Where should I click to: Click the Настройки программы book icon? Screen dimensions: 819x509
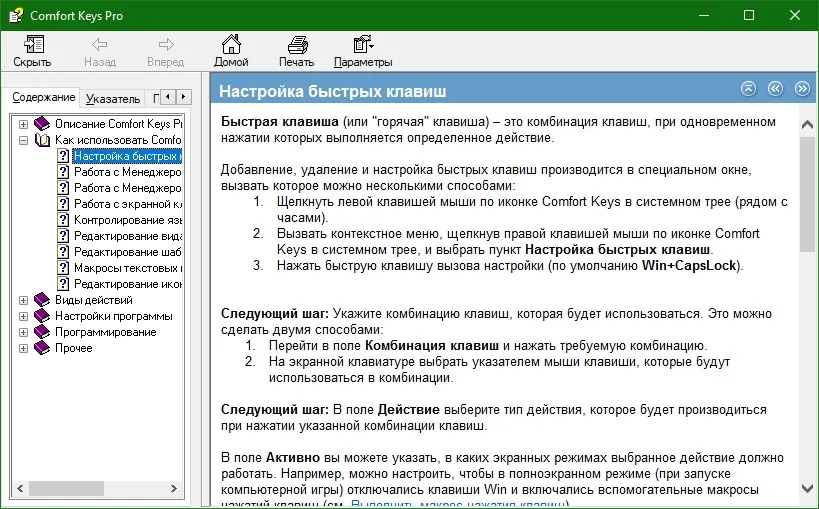click(42, 316)
